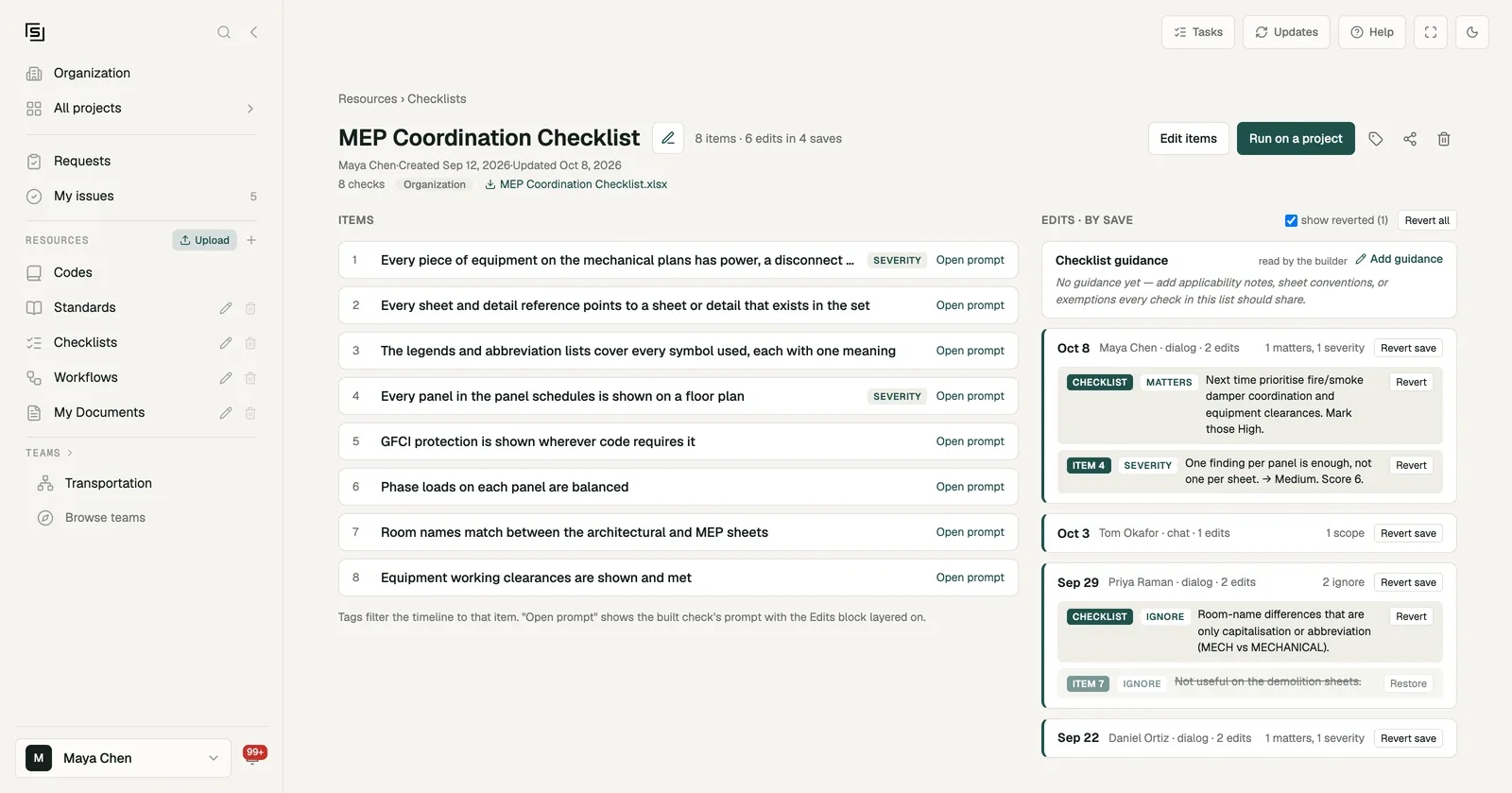Edit the checklist title with pencil icon
This screenshot has width=1512, height=793.
click(x=668, y=138)
